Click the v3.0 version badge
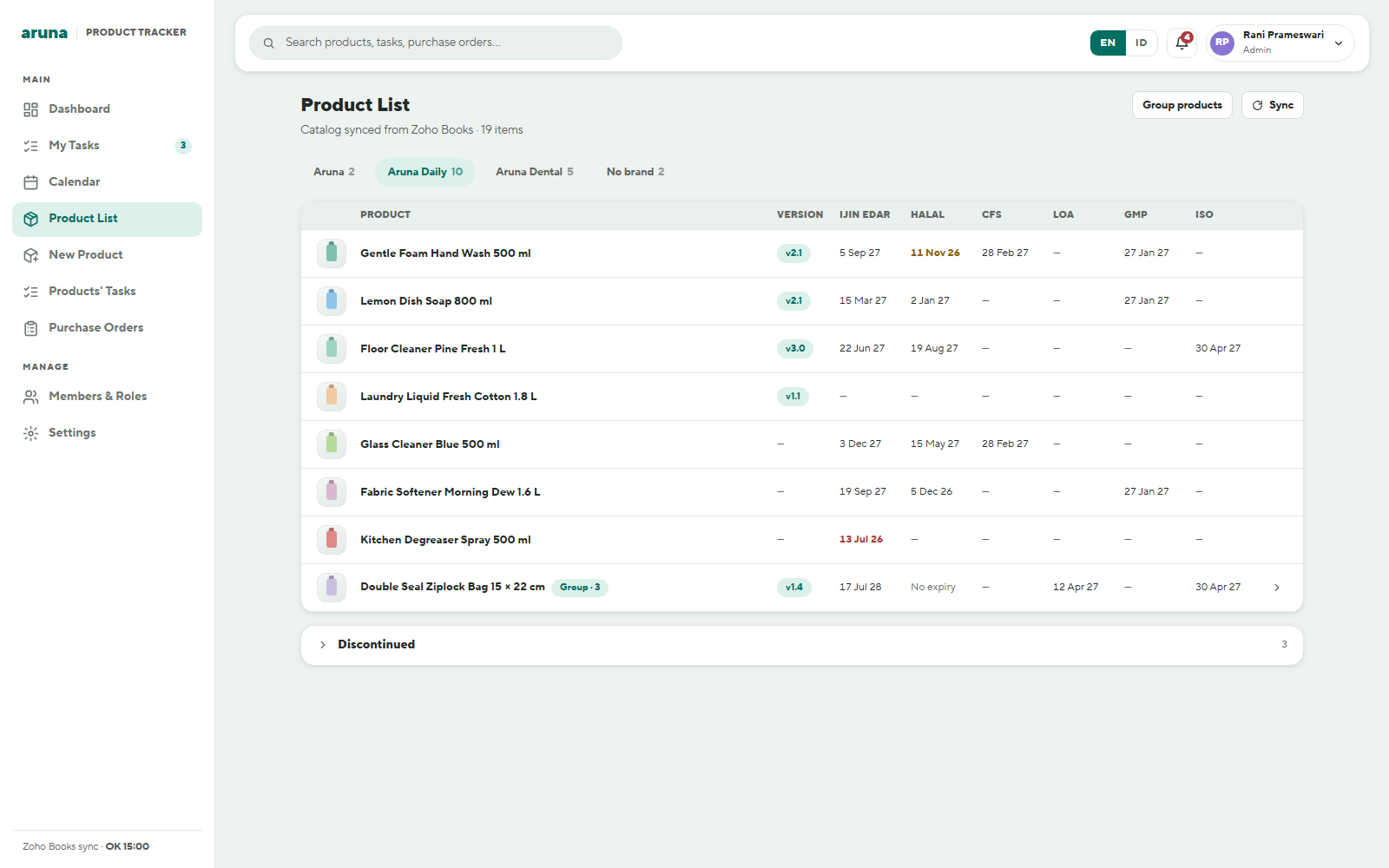 point(794,349)
